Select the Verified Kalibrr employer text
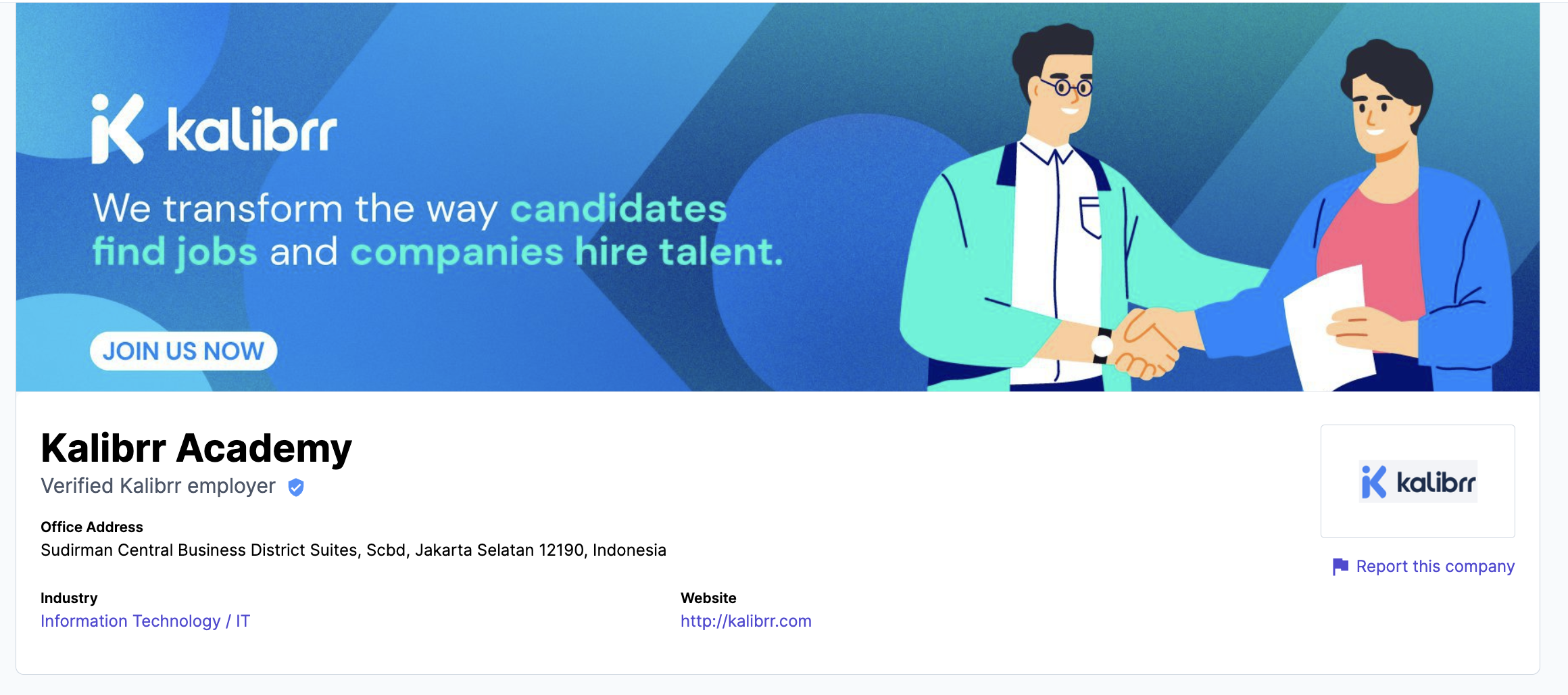The width and height of the screenshot is (1568, 695). (157, 485)
